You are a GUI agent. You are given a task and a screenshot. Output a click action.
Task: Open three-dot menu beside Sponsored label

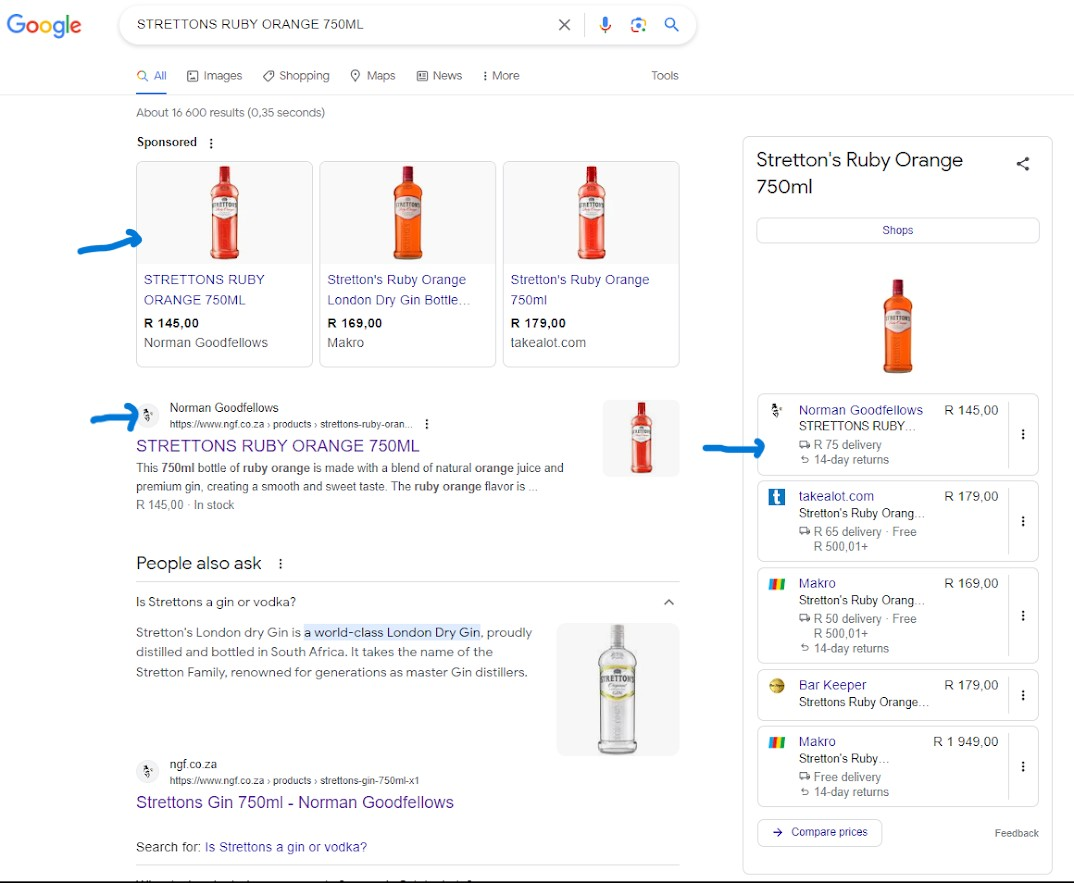[x=211, y=143]
